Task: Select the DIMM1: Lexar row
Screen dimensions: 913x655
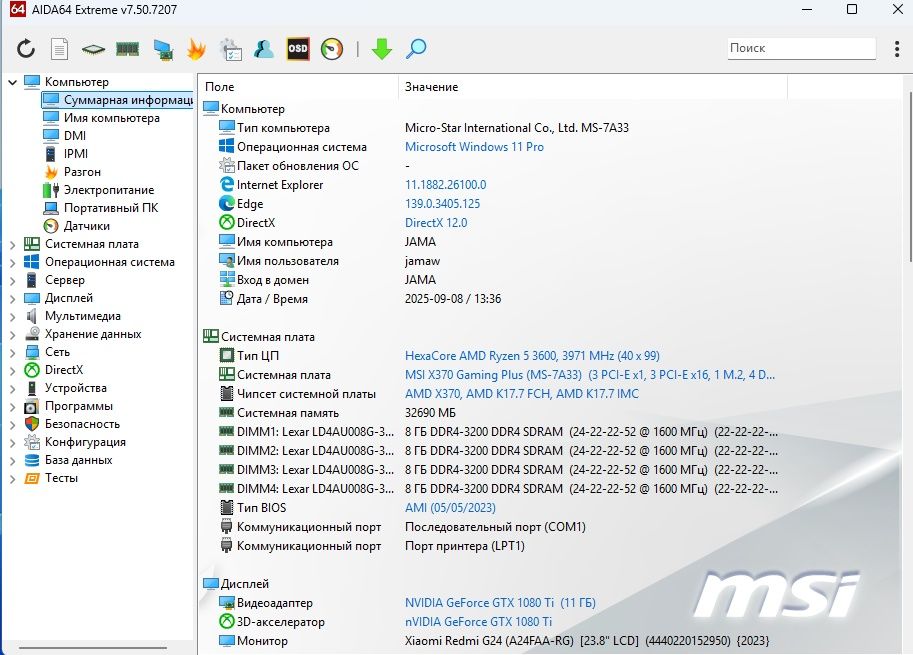Action: tap(495, 431)
